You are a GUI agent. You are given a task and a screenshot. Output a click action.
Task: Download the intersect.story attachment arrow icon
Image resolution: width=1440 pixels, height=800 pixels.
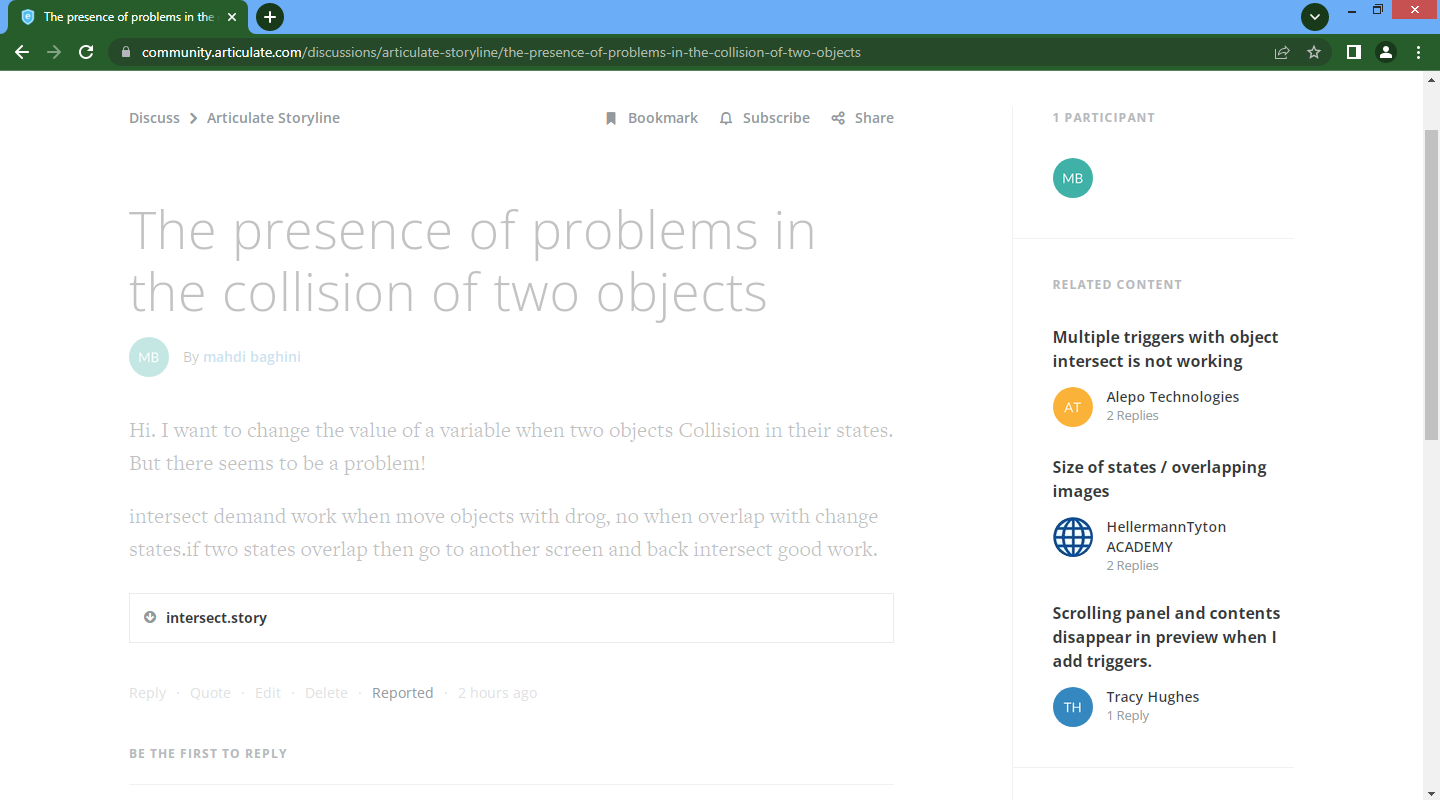click(150, 617)
